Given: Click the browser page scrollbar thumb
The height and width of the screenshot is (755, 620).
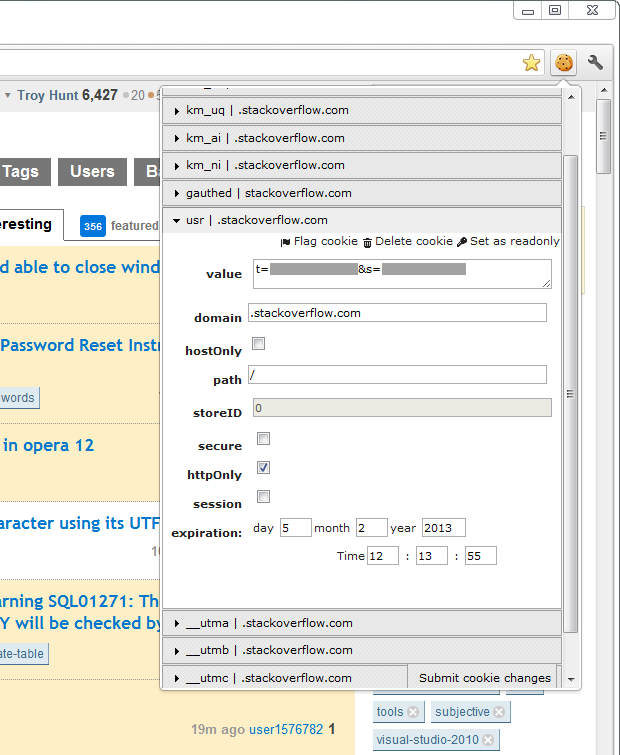Looking at the screenshot, I should click(x=603, y=136).
